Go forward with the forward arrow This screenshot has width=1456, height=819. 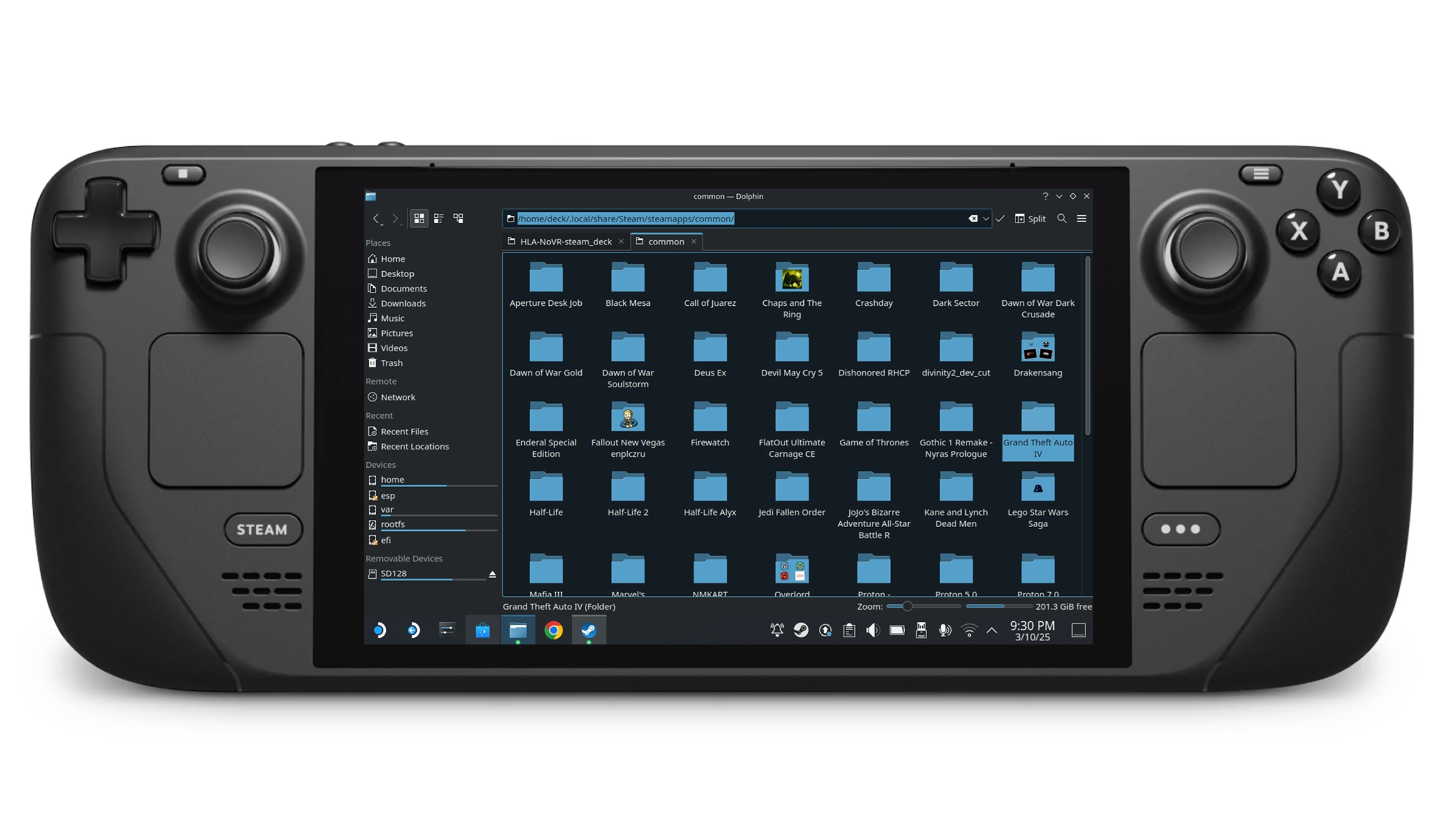point(396,218)
